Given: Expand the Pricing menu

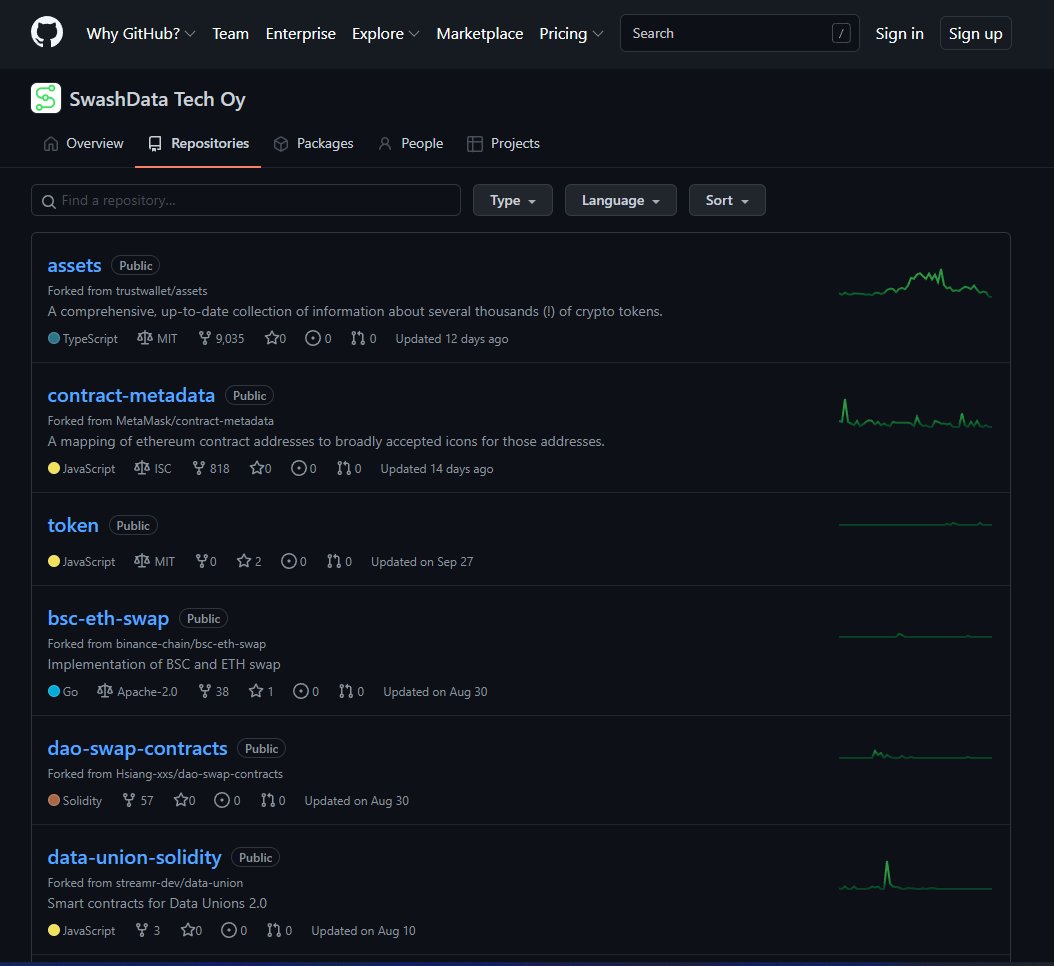Looking at the screenshot, I should click(x=571, y=34).
